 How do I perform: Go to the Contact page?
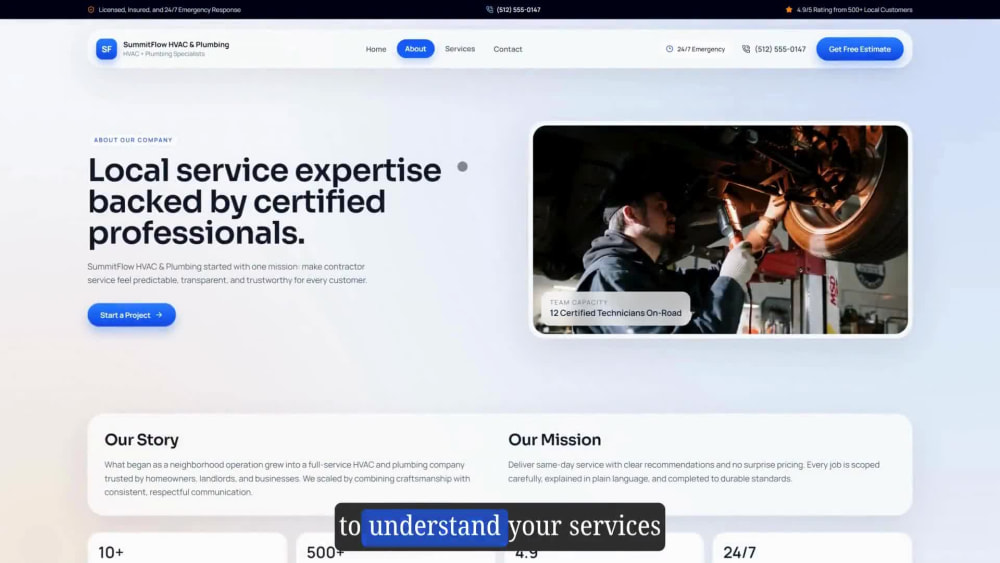click(508, 49)
